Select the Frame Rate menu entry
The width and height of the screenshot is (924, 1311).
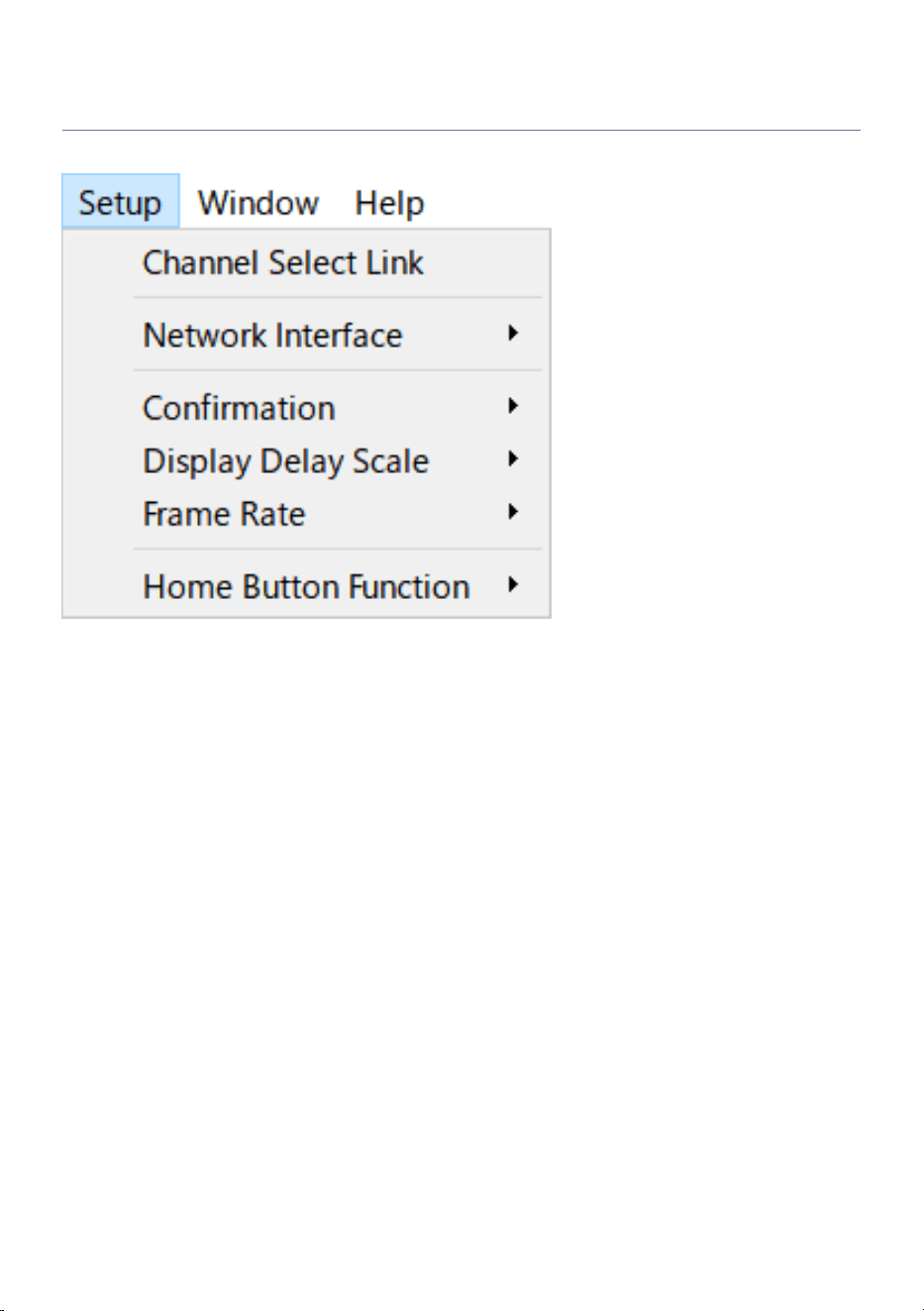point(306,514)
